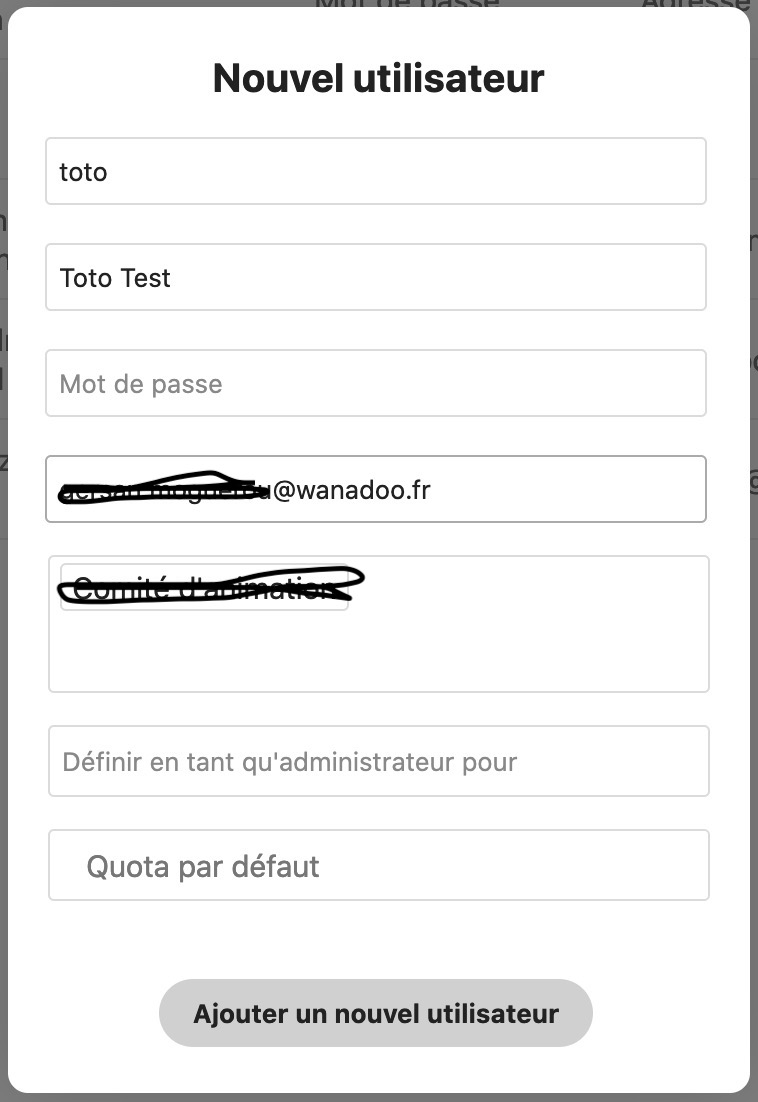The width and height of the screenshot is (758, 1102).
Task: Click the "Quota par défaut" placeholder text
Action: tap(203, 866)
